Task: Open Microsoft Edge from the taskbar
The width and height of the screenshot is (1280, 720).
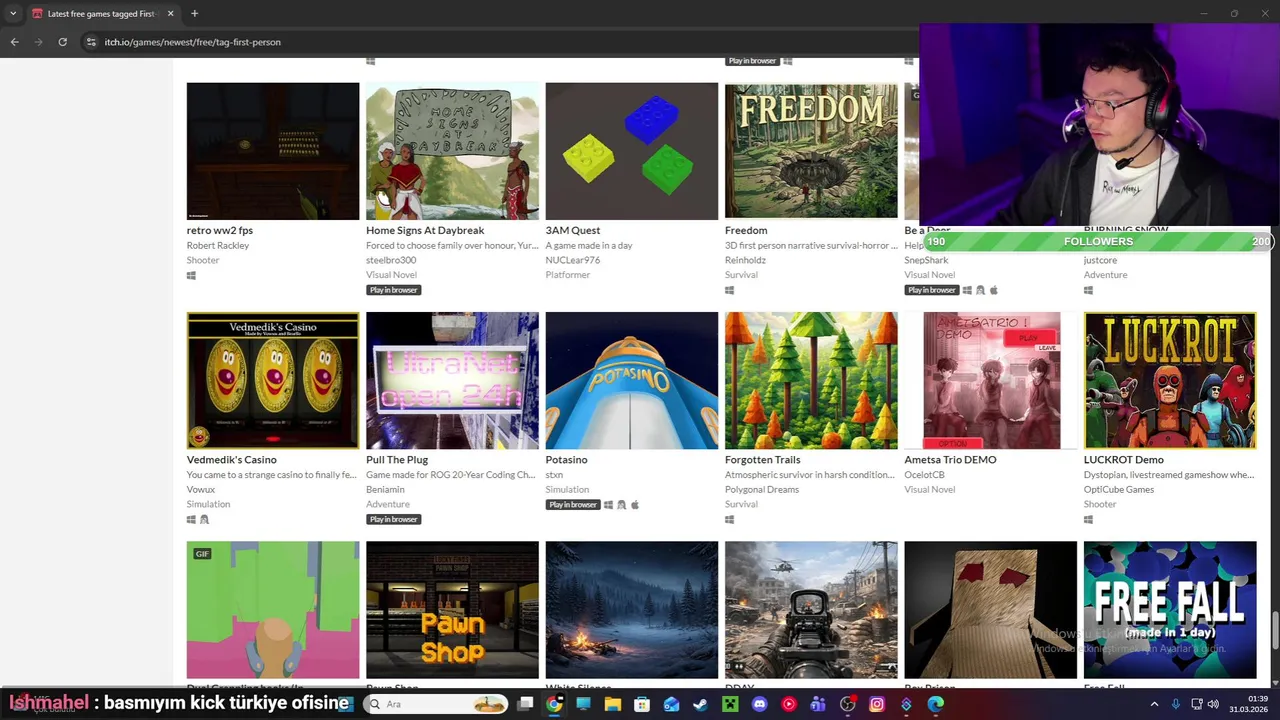Action: click(935, 704)
